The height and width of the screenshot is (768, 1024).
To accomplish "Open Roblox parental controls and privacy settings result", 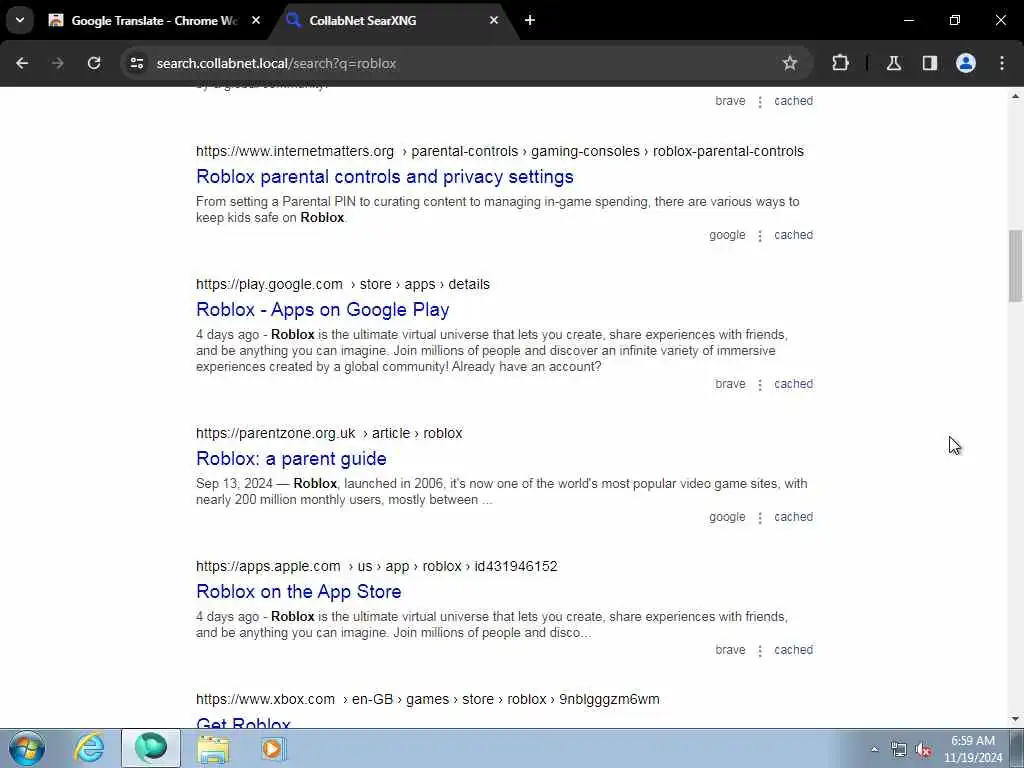I will coord(385,176).
